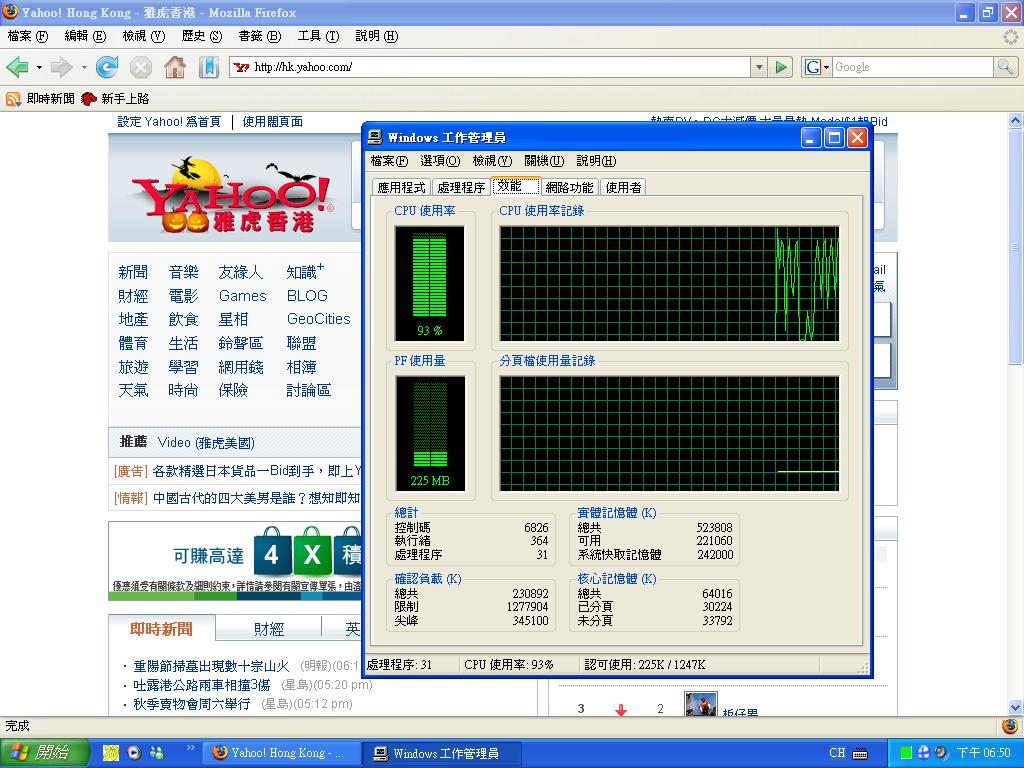Open Firefox 書籤(B) menu
This screenshot has width=1024, height=768.
(x=257, y=36)
